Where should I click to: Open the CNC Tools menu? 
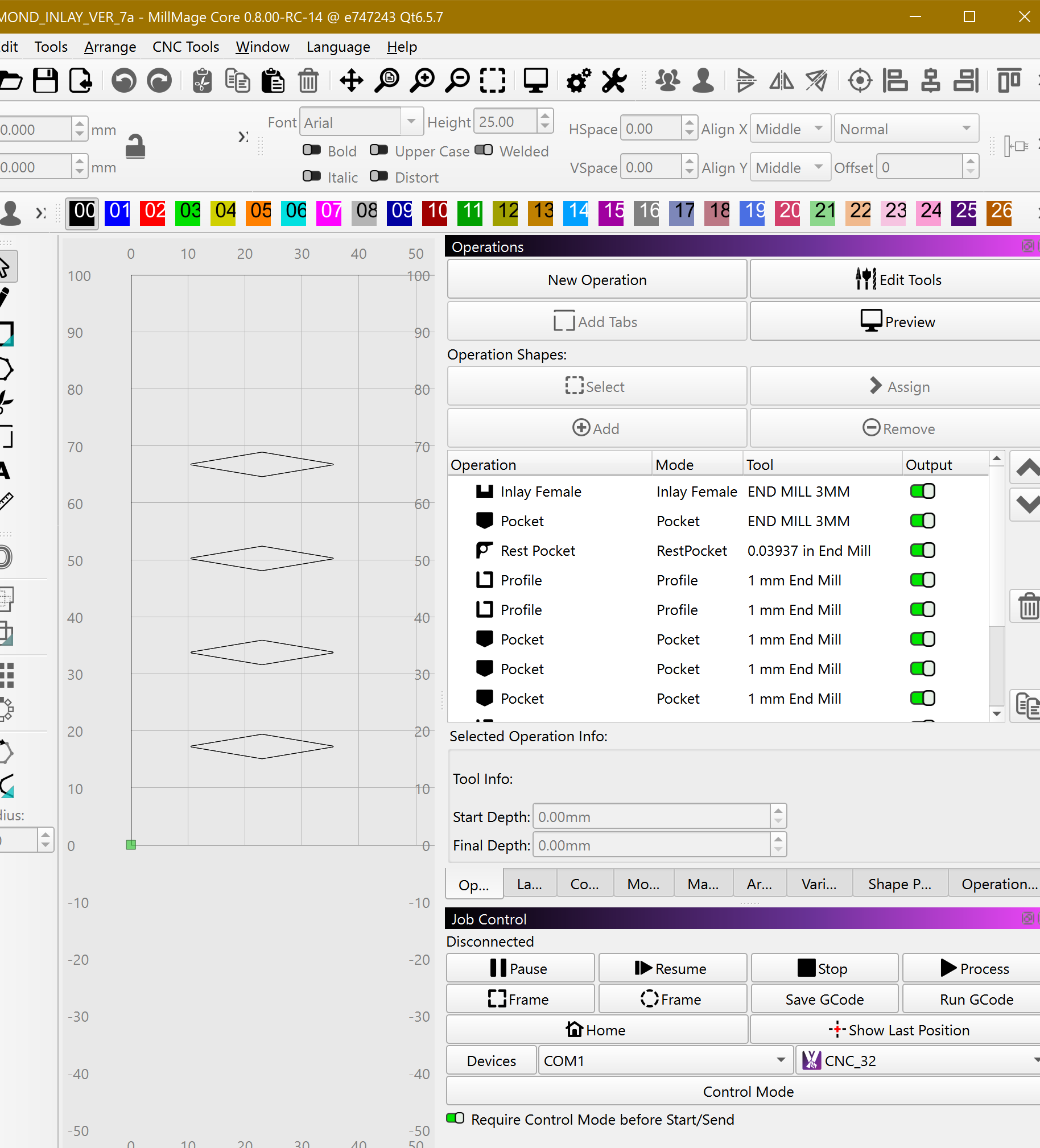[185, 47]
